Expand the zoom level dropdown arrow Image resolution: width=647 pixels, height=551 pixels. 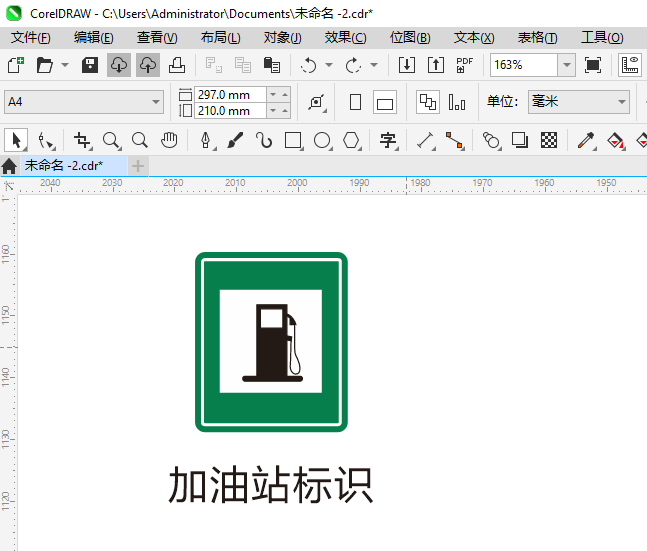567,65
